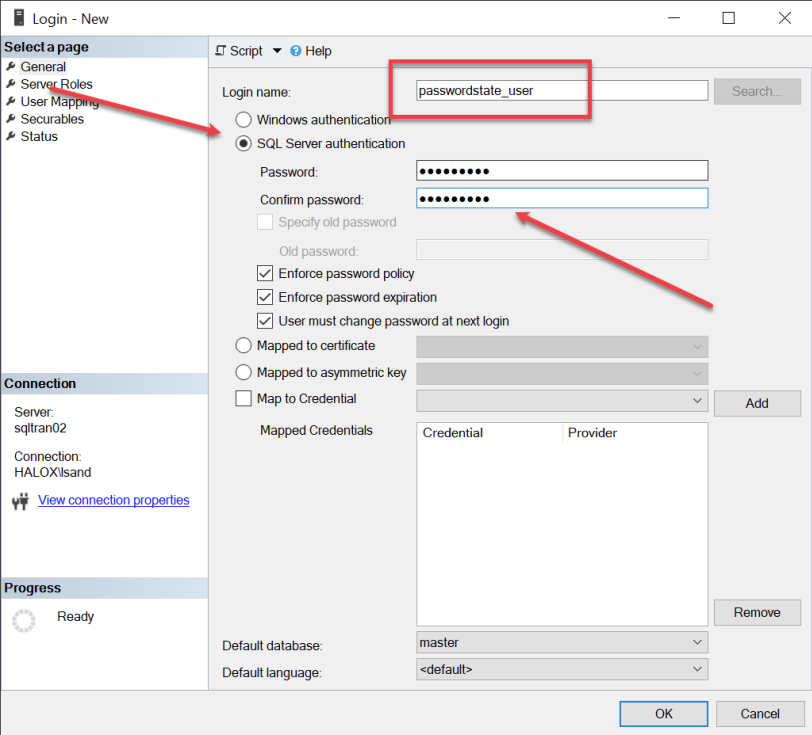Uncheck Enforce password expiration
This screenshot has width=812, height=735.
(x=265, y=297)
